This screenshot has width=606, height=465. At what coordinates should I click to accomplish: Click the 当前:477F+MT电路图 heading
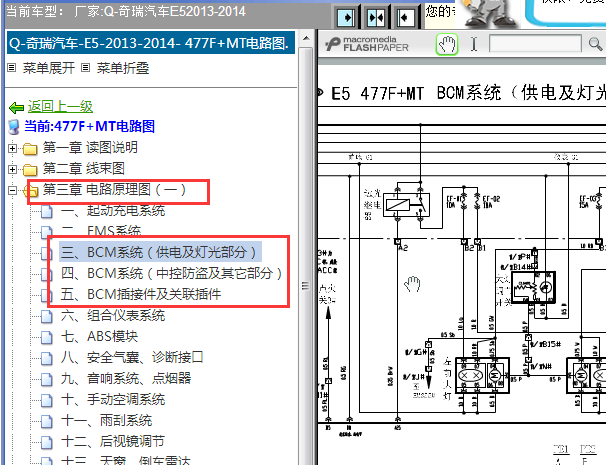pyautogui.click(x=90, y=126)
